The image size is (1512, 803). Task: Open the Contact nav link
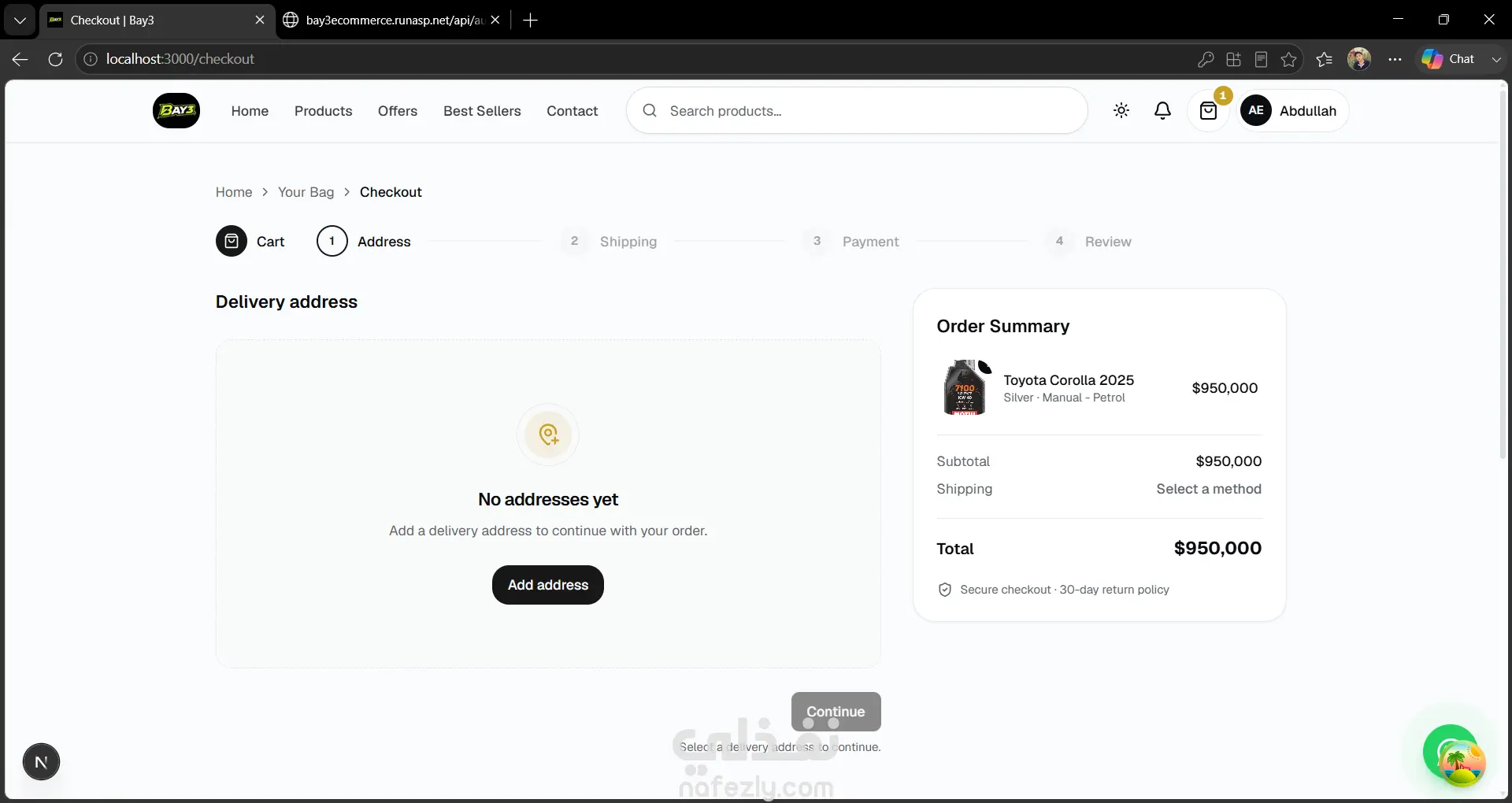click(573, 111)
